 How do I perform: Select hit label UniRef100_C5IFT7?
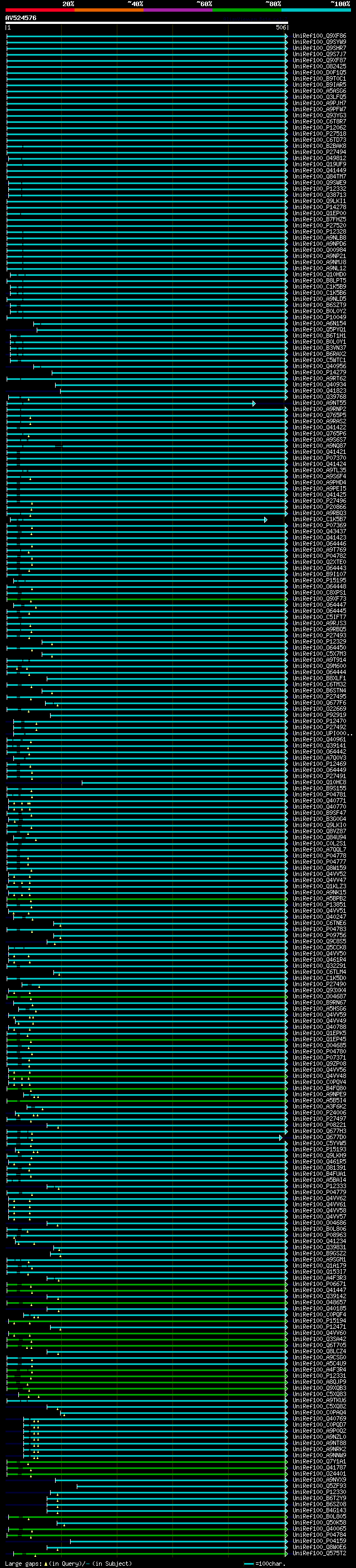click(x=319, y=617)
